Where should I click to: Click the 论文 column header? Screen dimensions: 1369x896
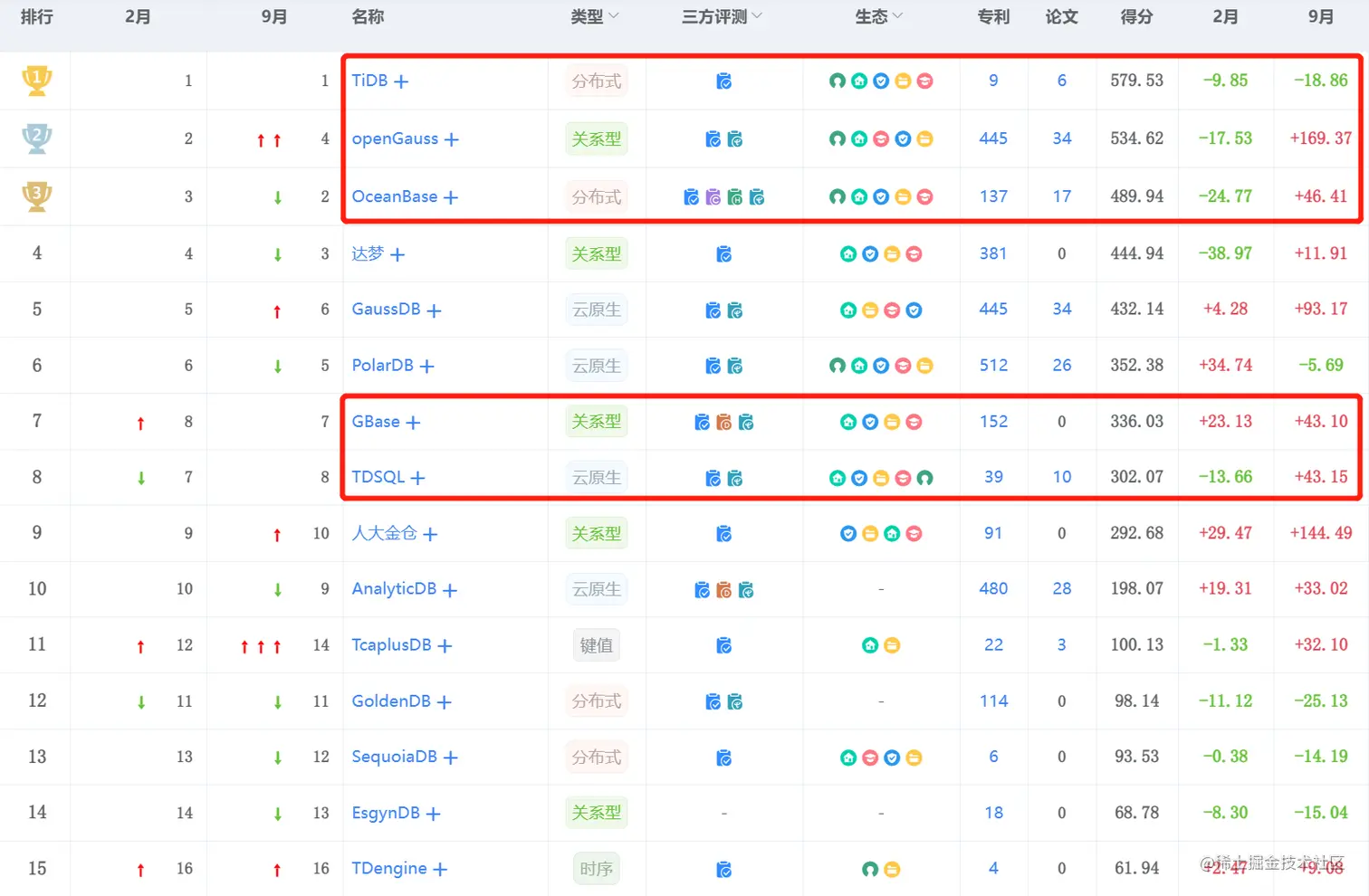tap(1061, 16)
